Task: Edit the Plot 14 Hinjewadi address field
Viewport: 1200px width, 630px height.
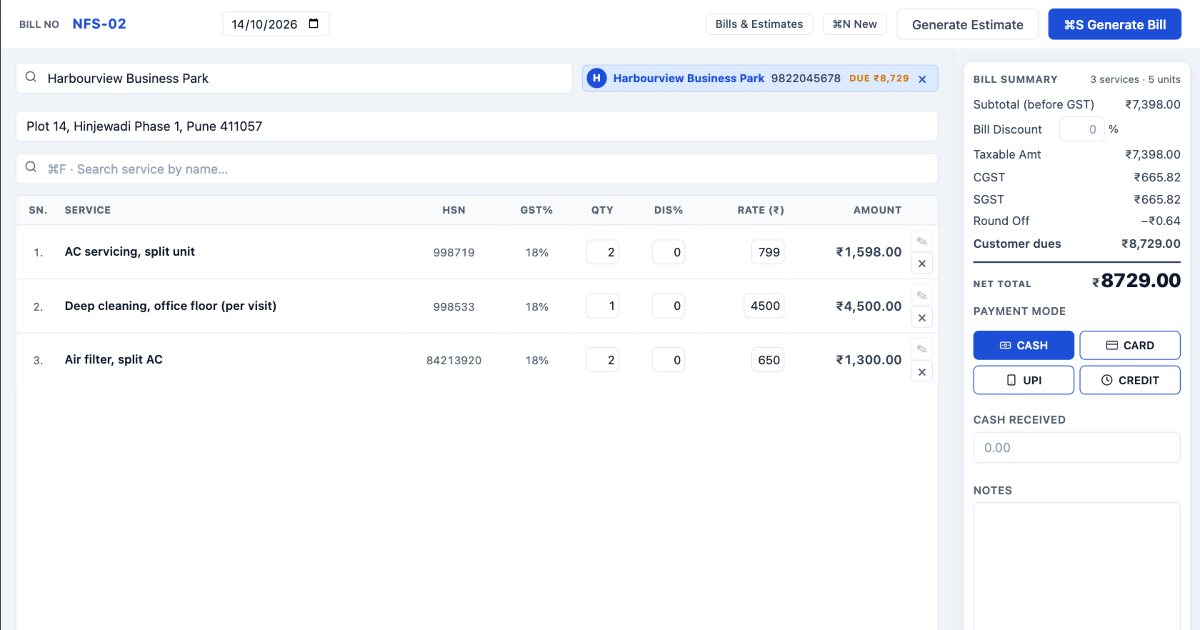Action: pos(477,126)
